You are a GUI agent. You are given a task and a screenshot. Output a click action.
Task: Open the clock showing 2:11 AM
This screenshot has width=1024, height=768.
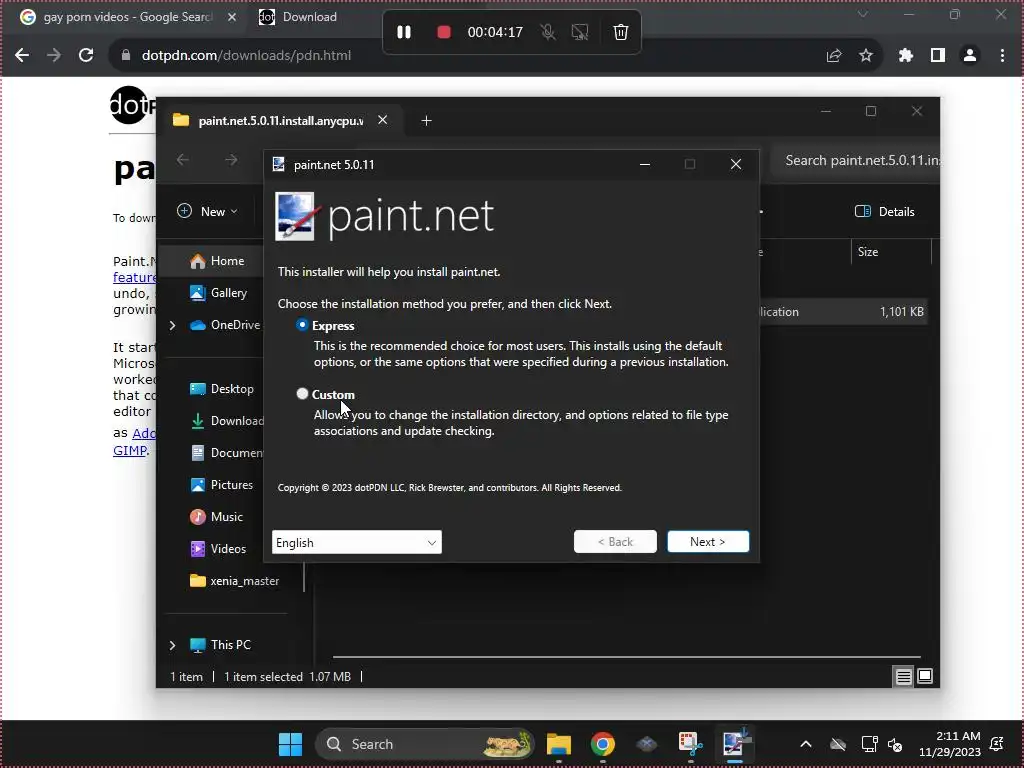tap(950, 744)
